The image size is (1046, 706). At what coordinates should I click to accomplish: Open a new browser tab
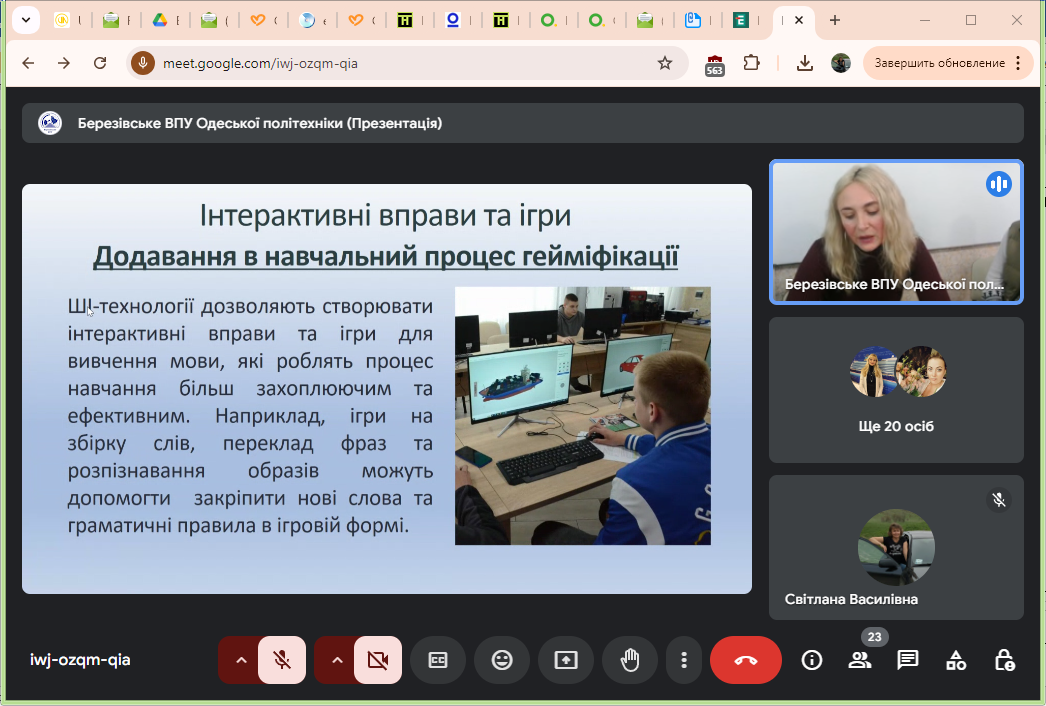[x=835, y=20]
